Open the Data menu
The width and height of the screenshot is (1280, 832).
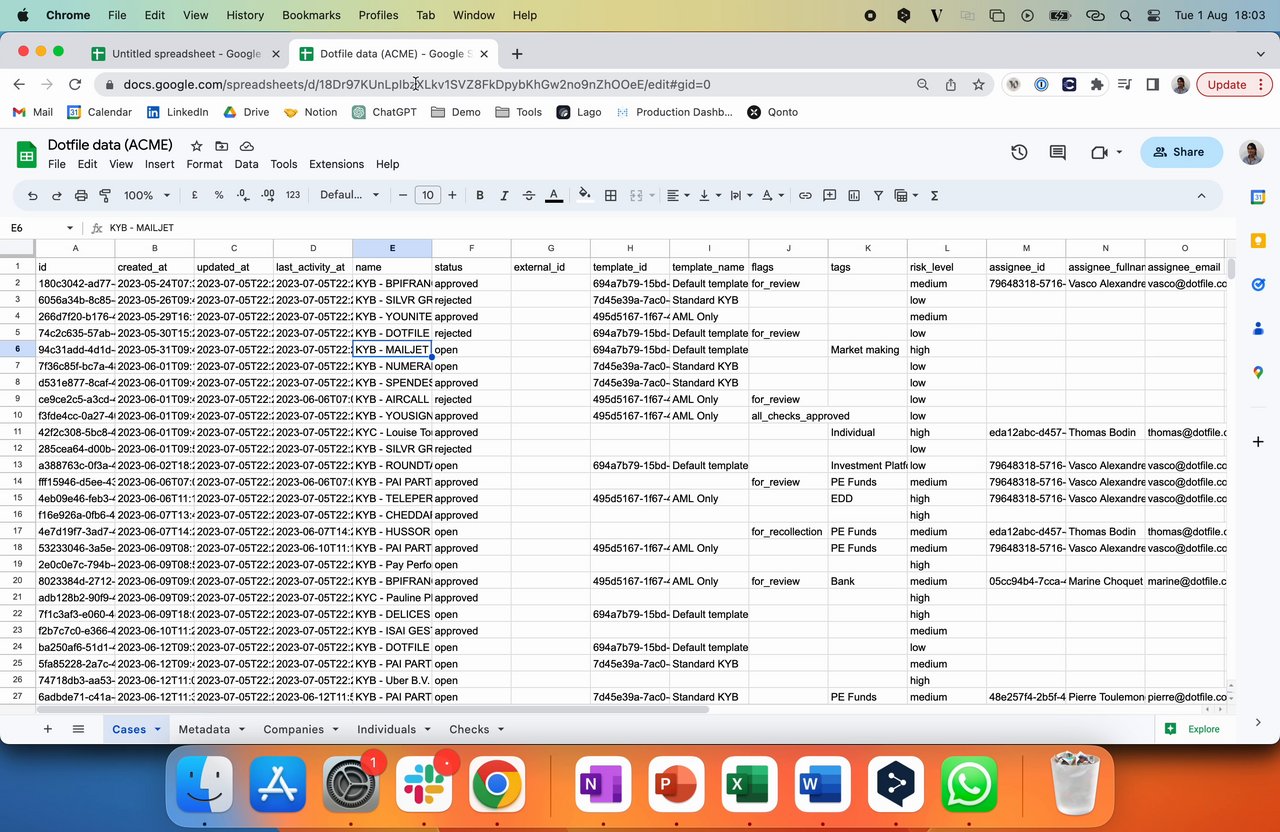coord(246,164)
